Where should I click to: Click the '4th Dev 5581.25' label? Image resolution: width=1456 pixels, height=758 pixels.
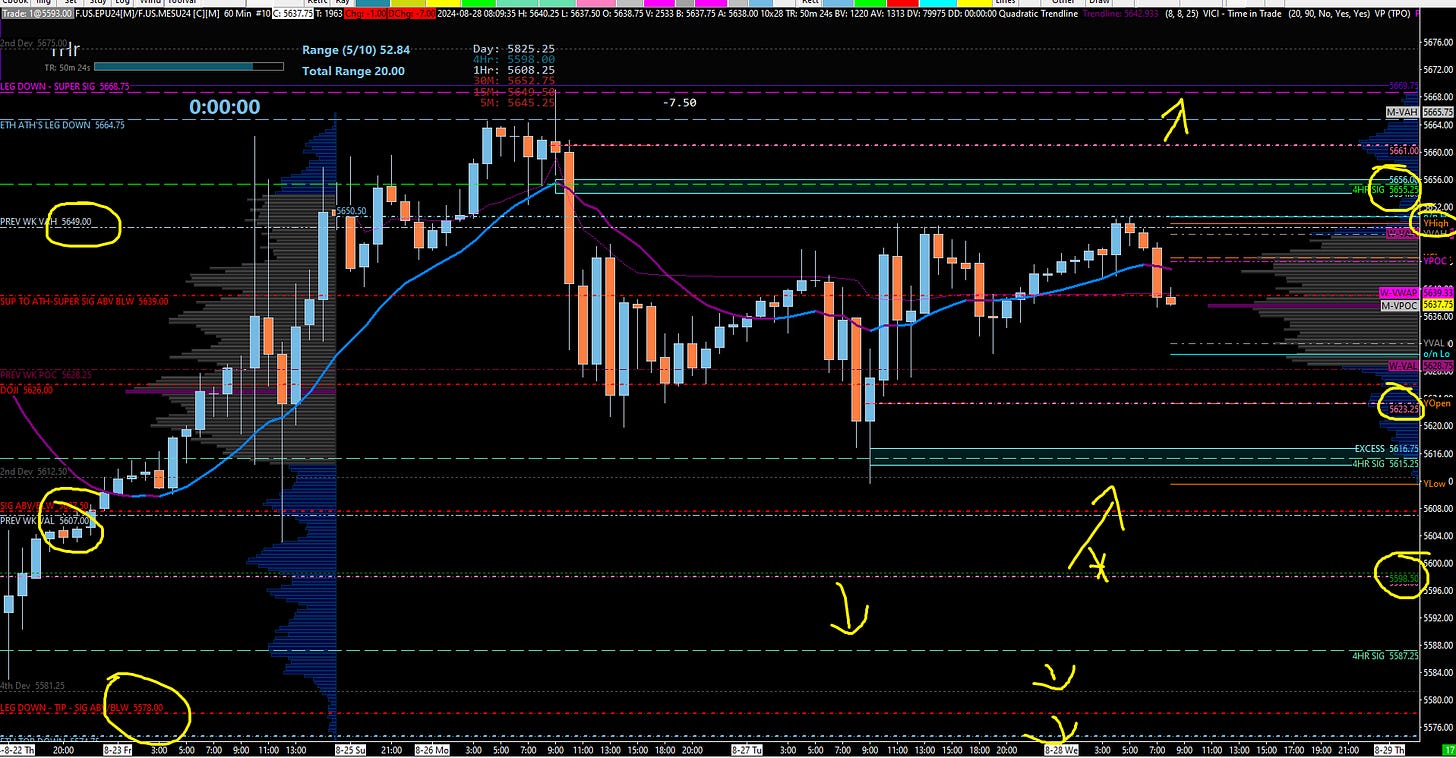(x=32, y=686)
